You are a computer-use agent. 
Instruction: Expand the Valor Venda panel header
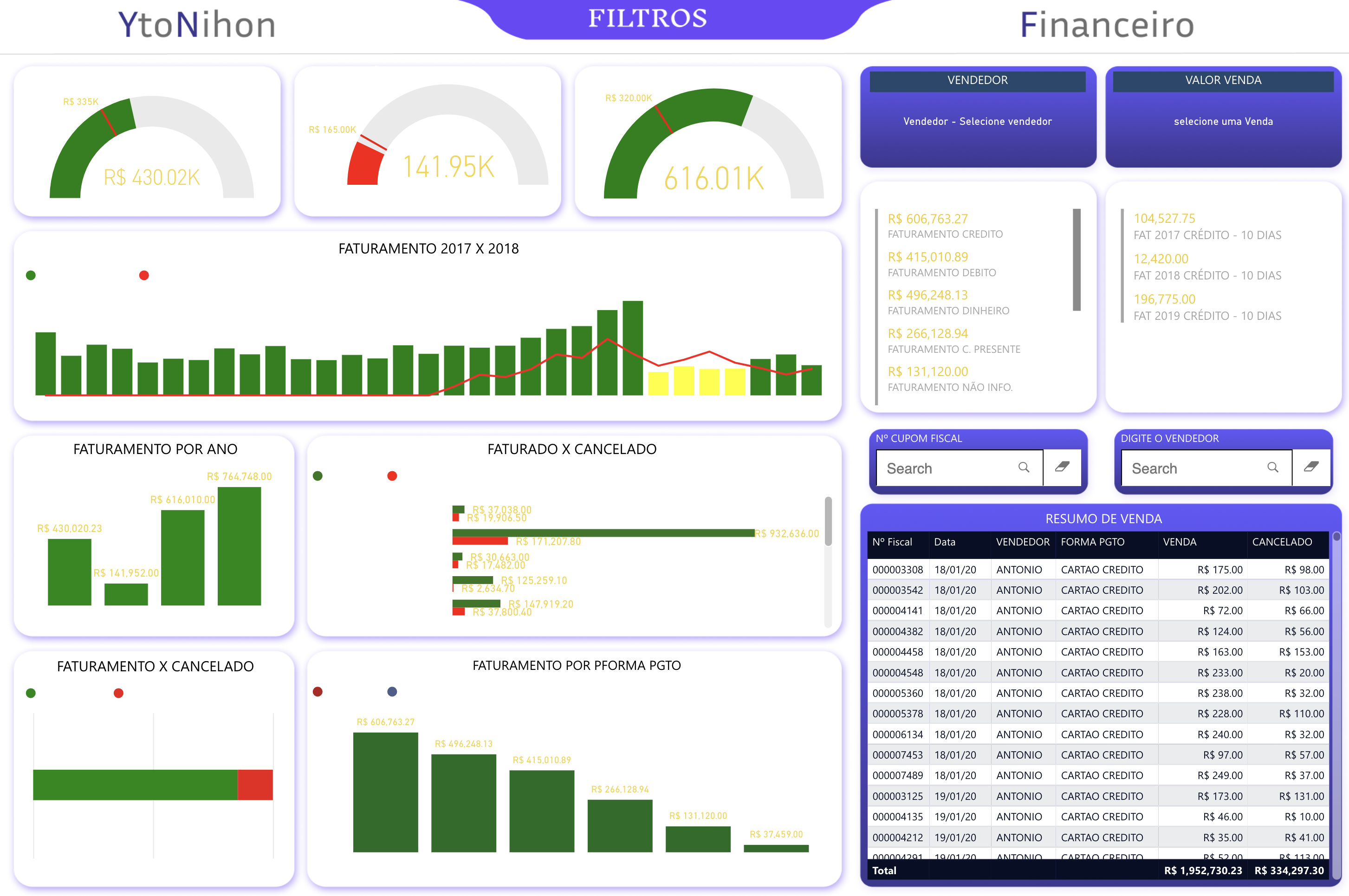(1223, 81)
